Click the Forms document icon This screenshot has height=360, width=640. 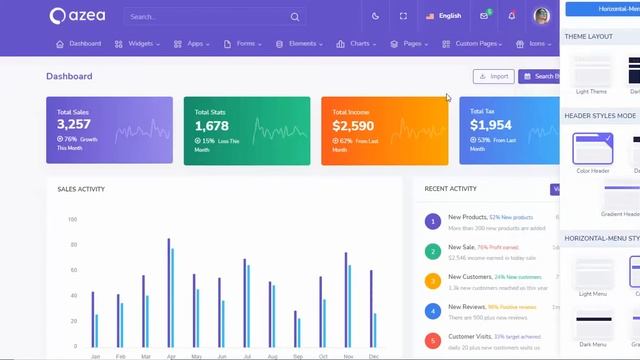227,44
